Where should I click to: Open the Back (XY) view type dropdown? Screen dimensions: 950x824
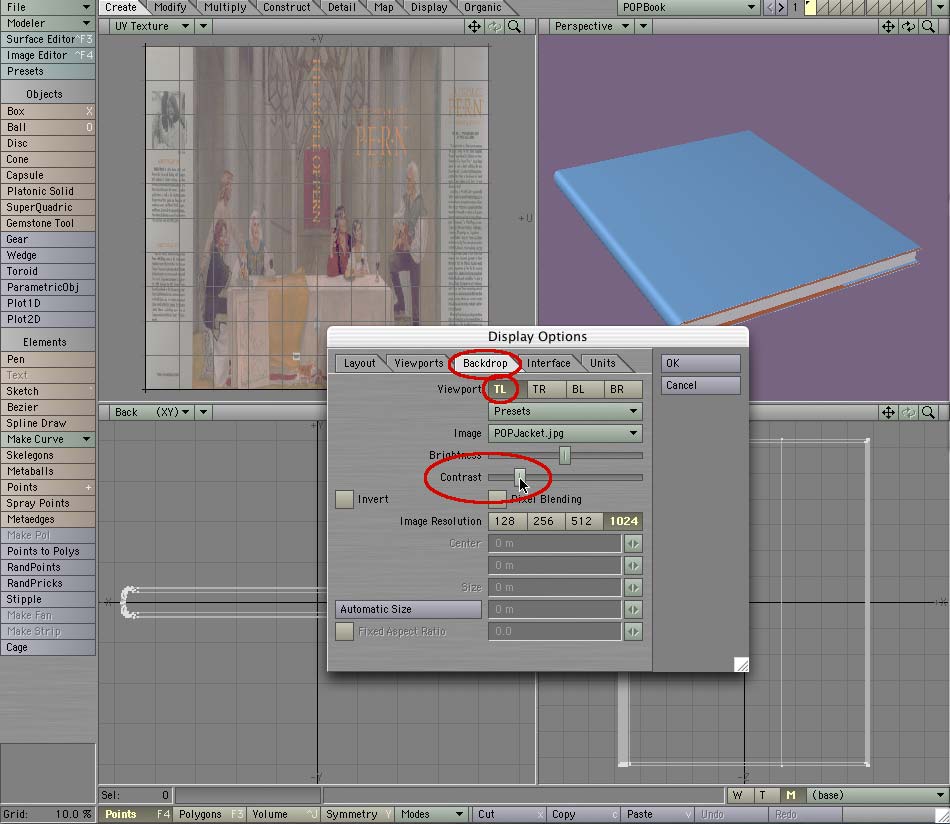[x=151, y=413]
